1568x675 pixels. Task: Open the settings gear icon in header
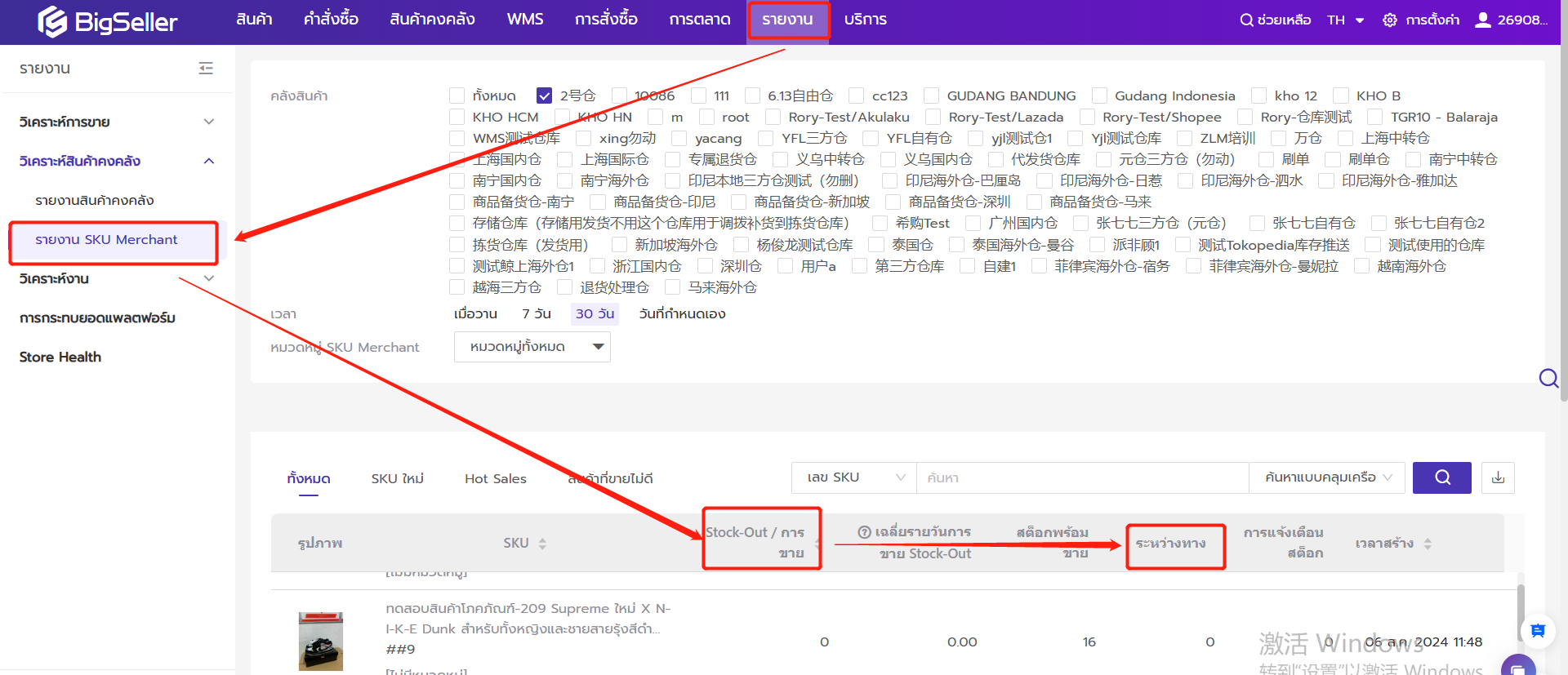click(x=1389, y=20)
